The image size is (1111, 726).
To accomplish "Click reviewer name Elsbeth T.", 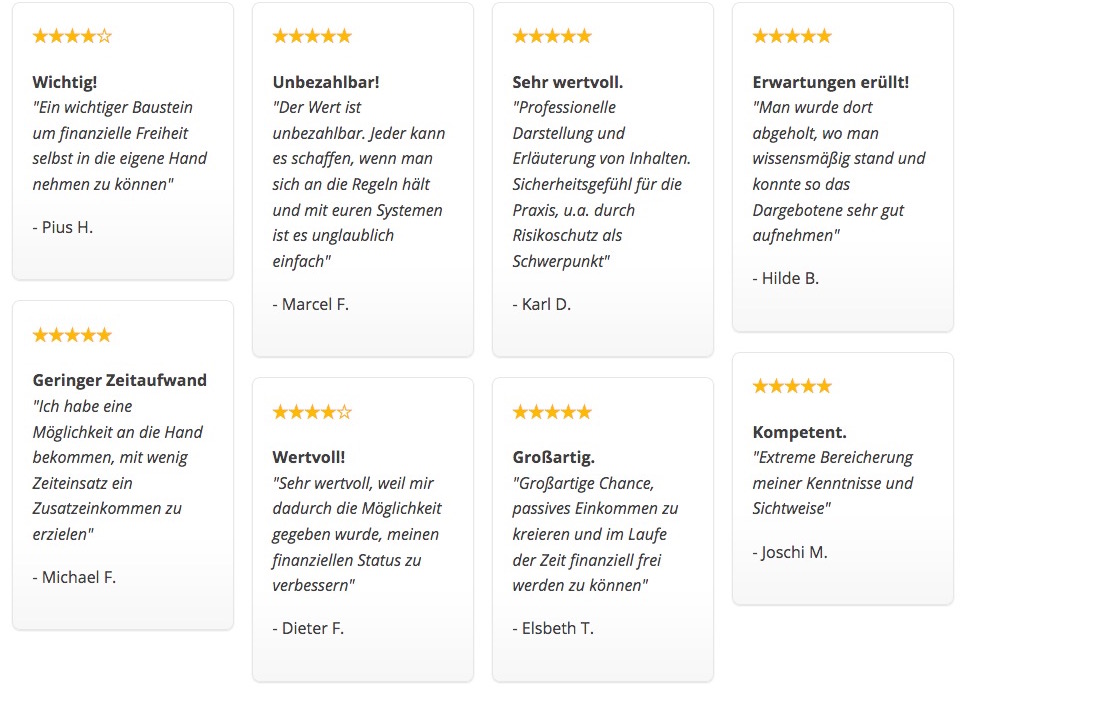I will pos(553,628).
